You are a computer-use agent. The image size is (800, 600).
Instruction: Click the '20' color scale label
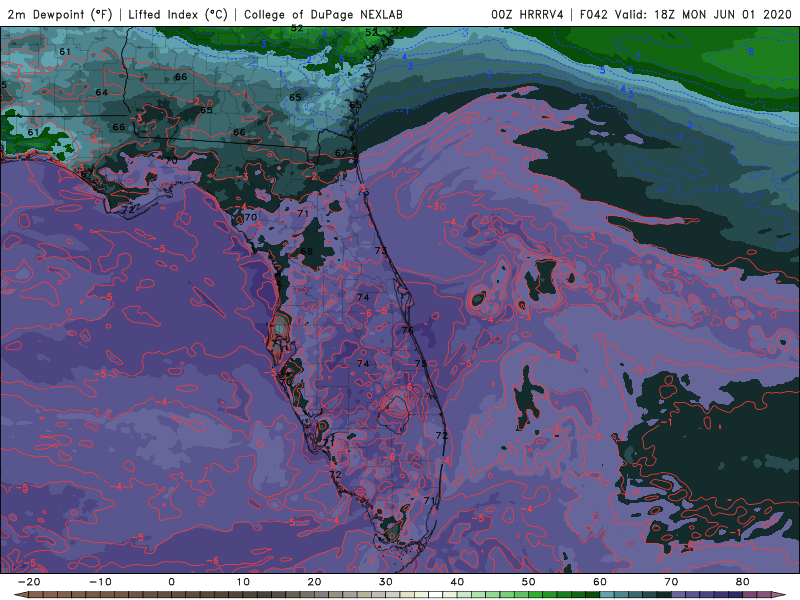point(314,582)
